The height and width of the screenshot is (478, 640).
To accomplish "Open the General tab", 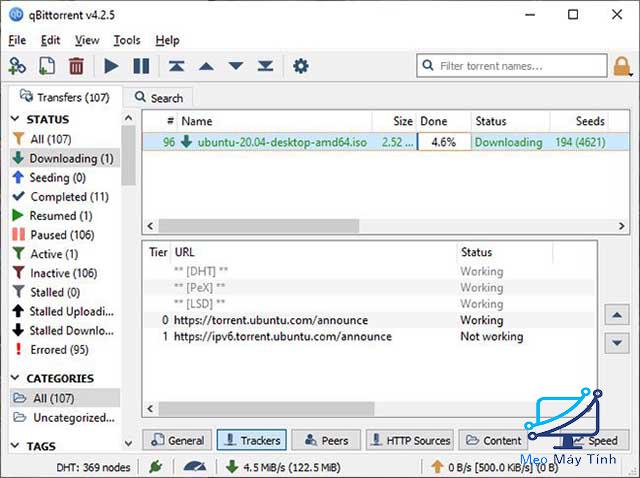I will (178, 440).
